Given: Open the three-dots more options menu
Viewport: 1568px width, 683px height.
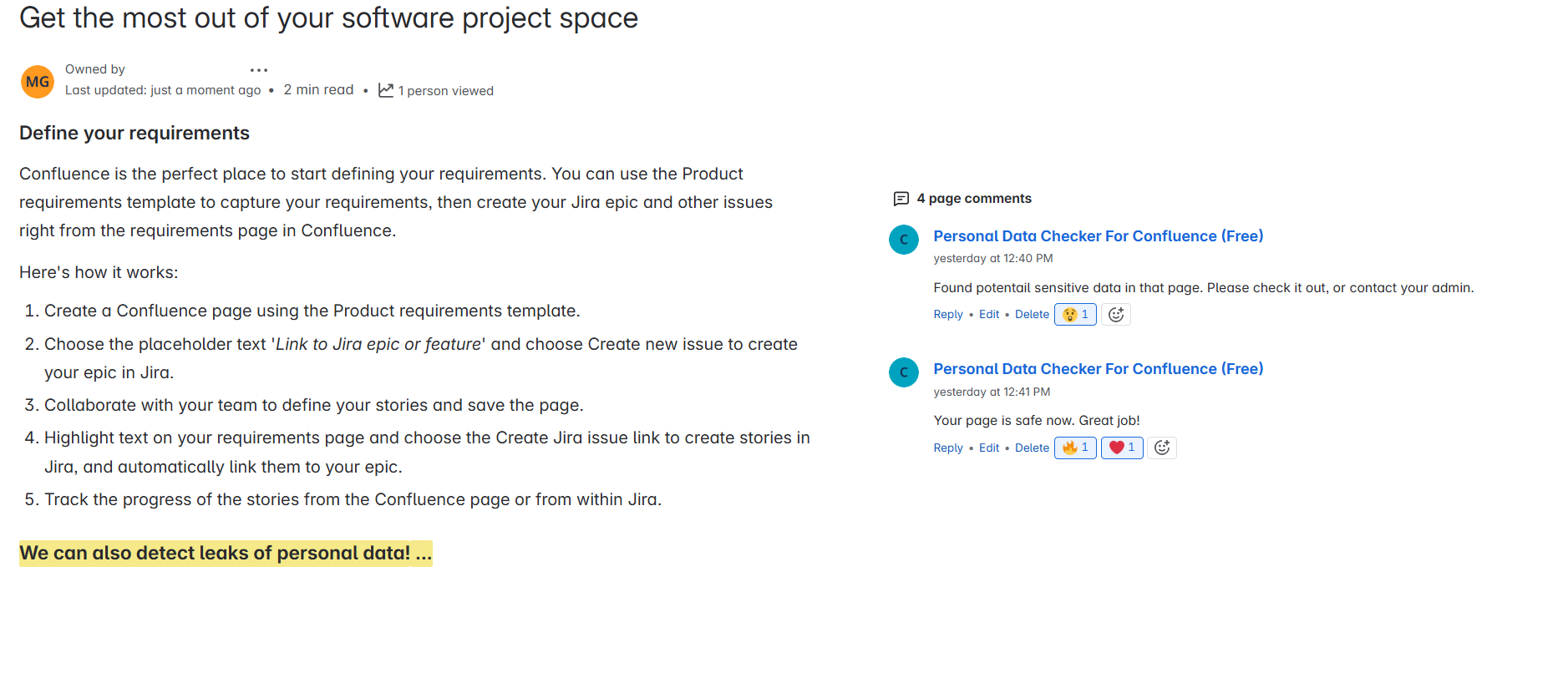Looking at the screenshot, I should (259, 70).
